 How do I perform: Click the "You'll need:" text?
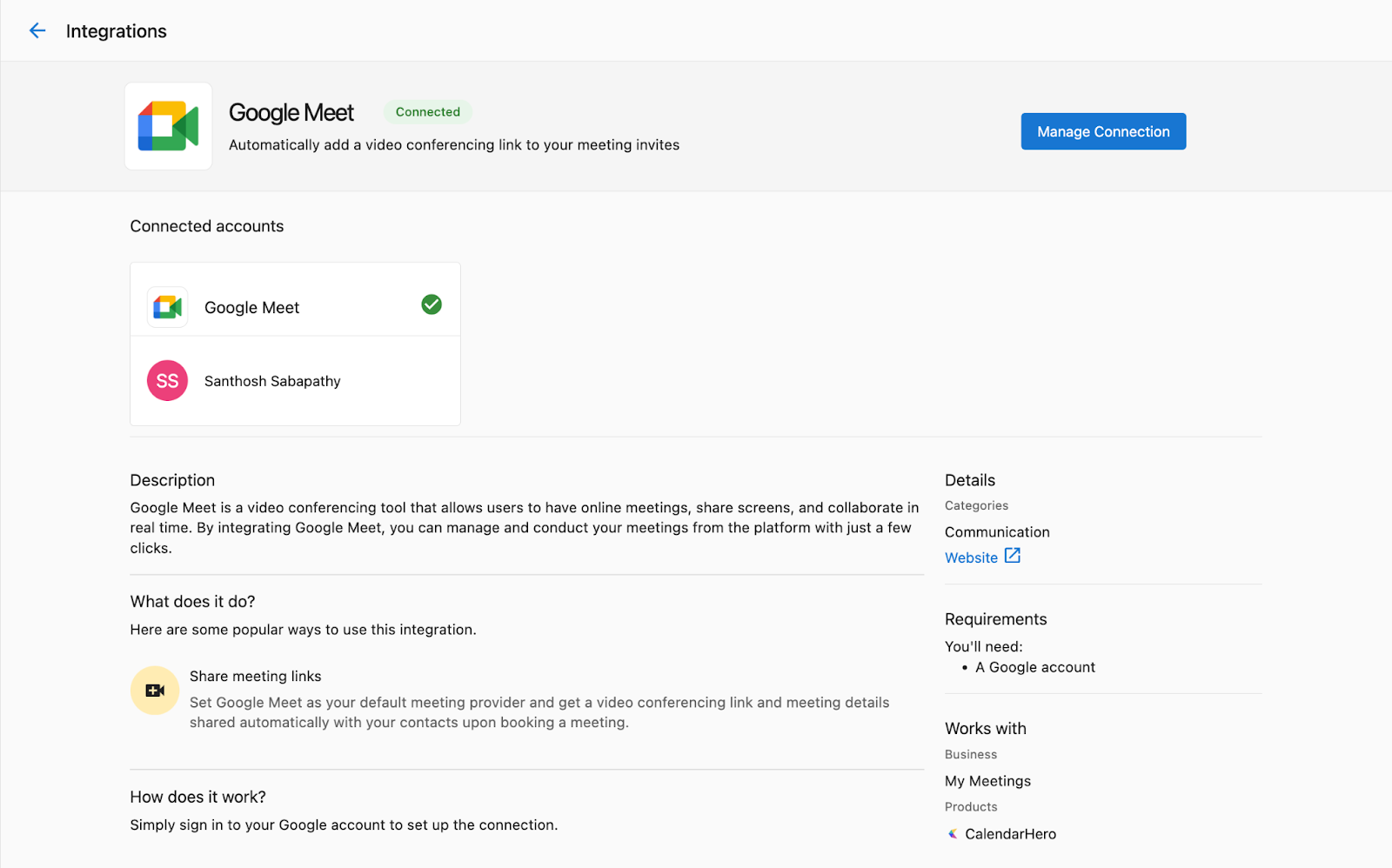(x=984, y=646)
